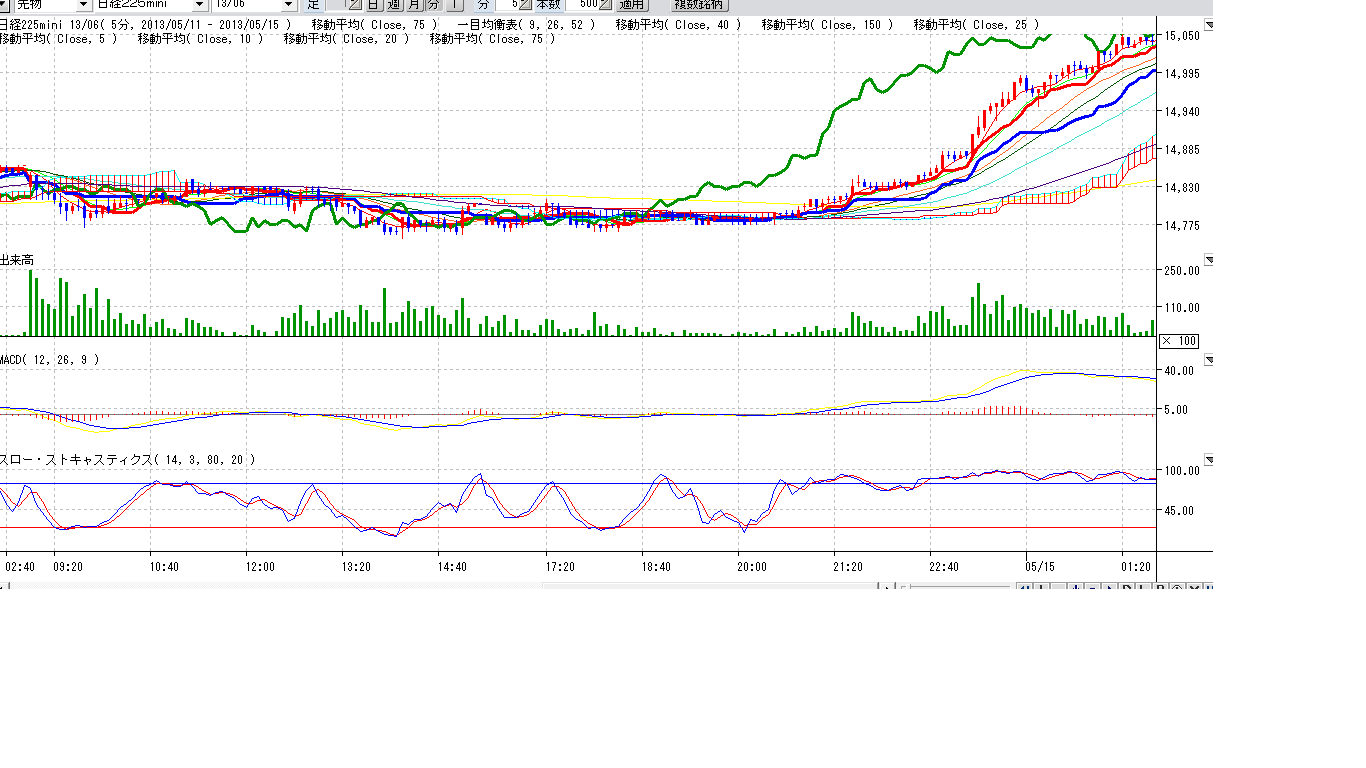Image resolution: width=1366 pixels, height=768 pixels.
Task: Open the main price chart triangle menu
Action: pyautogui.click(x=1208, y=23)
